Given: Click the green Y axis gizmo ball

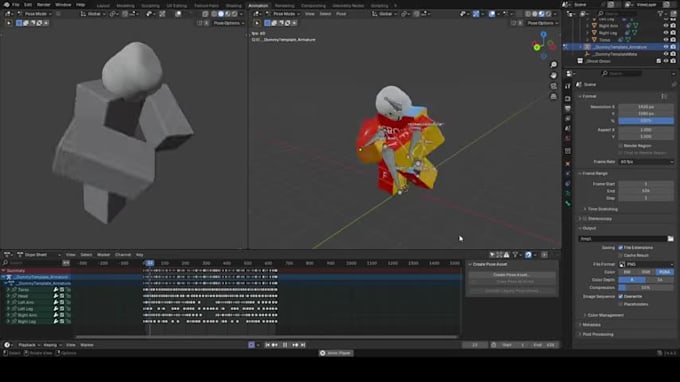Looking at the screenshot, I should 537,47.
